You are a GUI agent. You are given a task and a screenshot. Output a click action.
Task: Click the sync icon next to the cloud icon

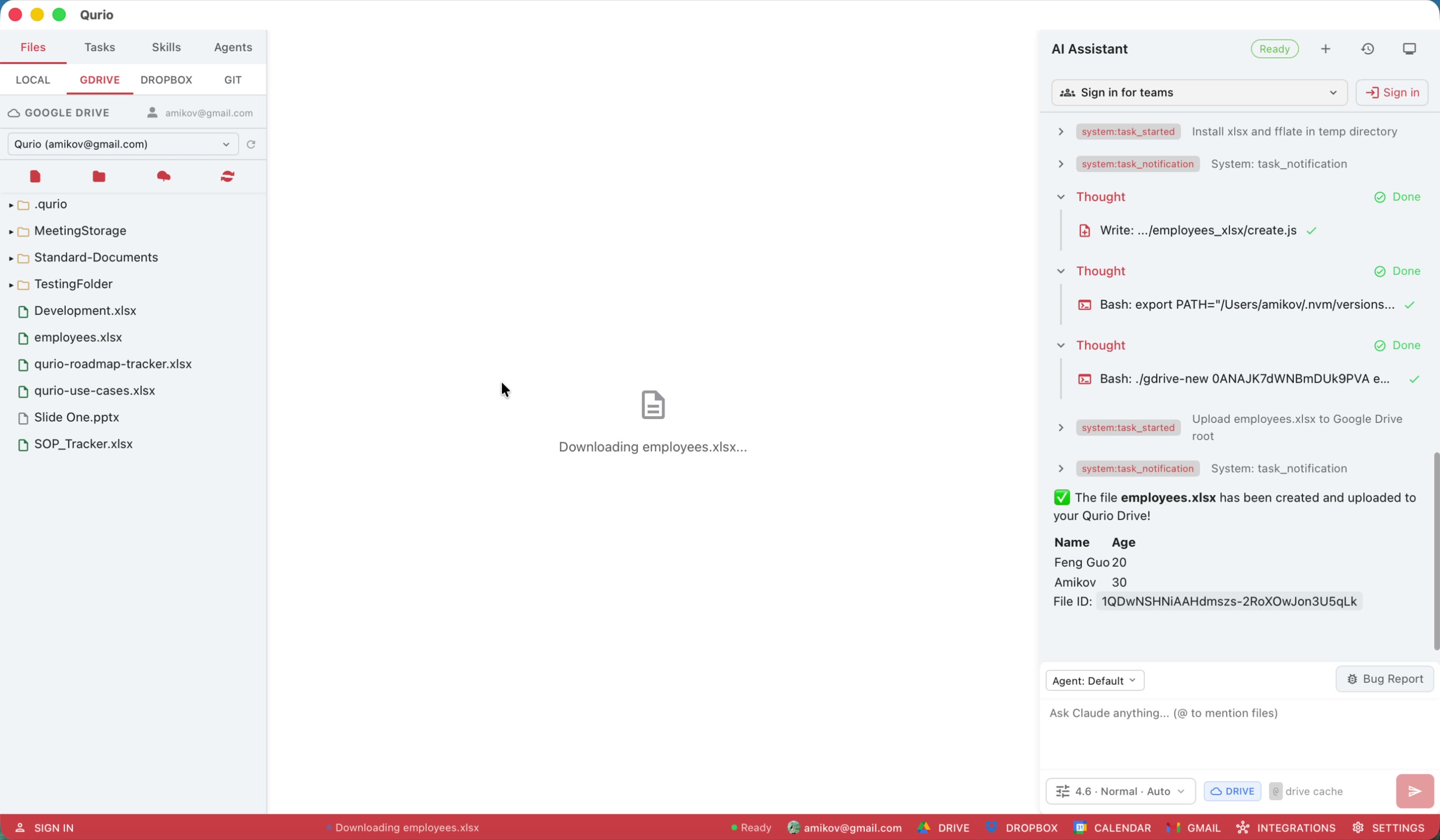pos(227,177)
